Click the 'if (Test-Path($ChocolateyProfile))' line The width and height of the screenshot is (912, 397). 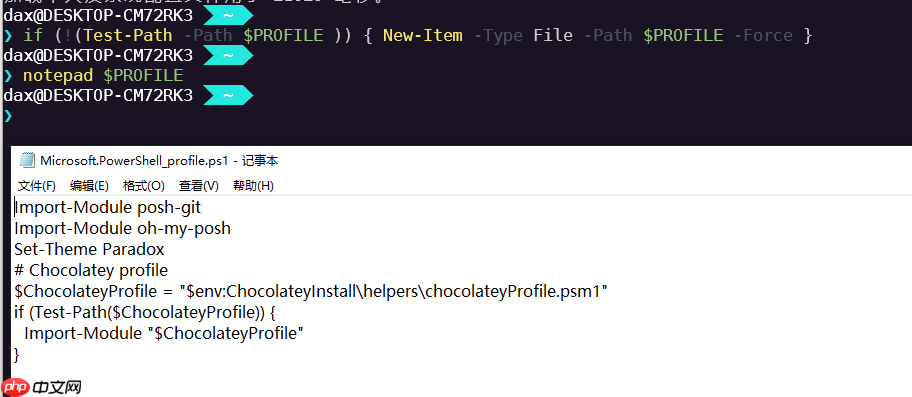[x=145, y=312]
